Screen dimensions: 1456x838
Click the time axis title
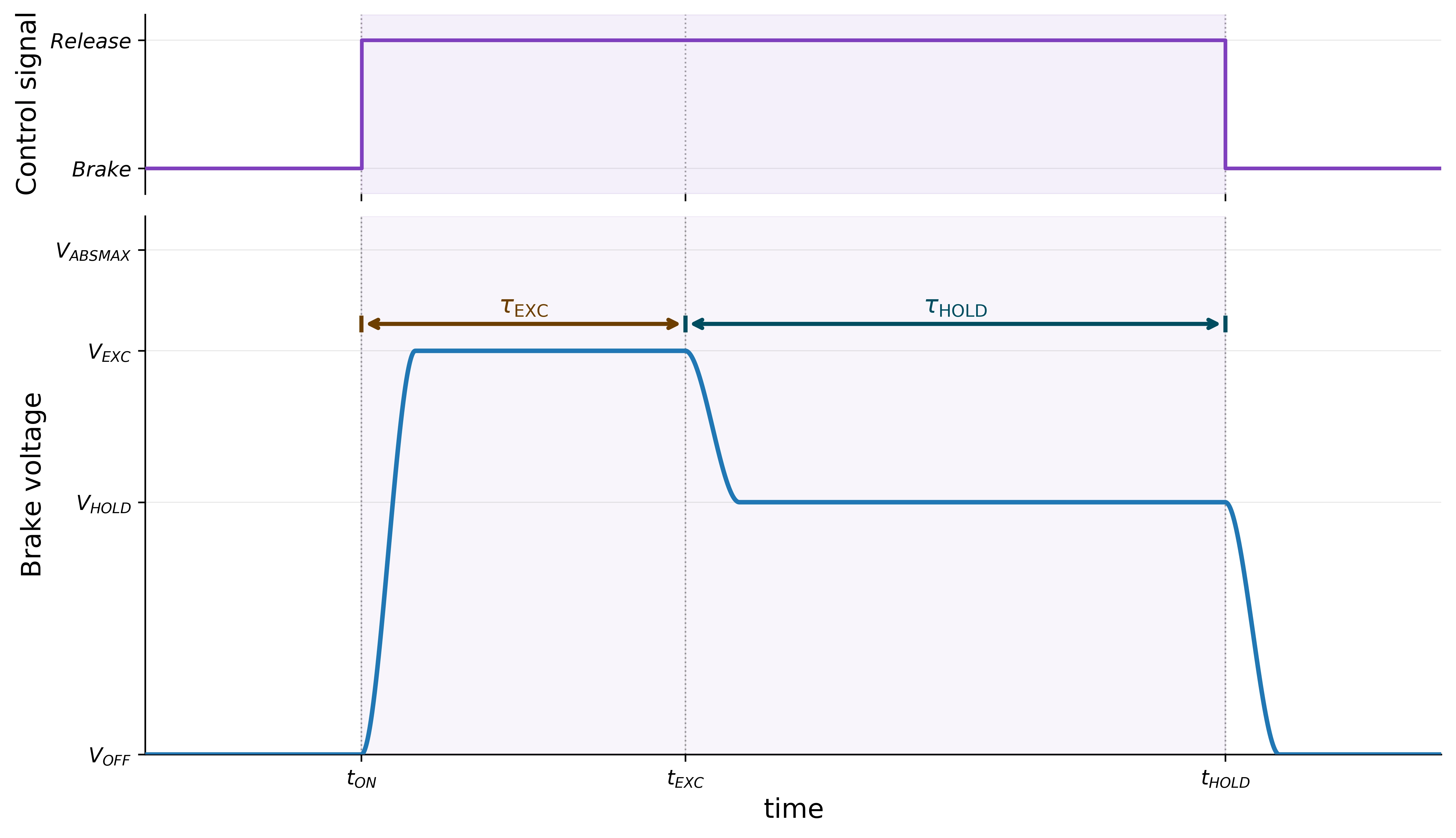pos(793,809)
